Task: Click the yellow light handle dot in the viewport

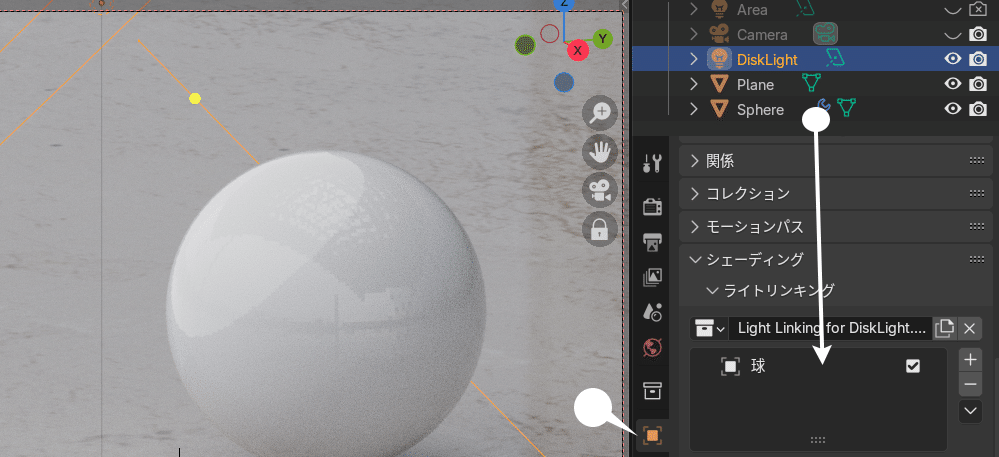Action: point(195,98)
